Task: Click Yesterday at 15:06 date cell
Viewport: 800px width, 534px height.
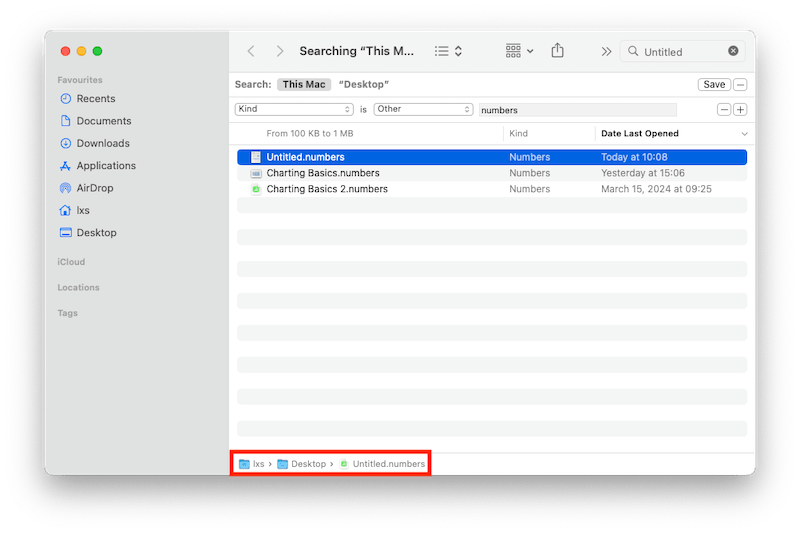Action: point(642,173)
